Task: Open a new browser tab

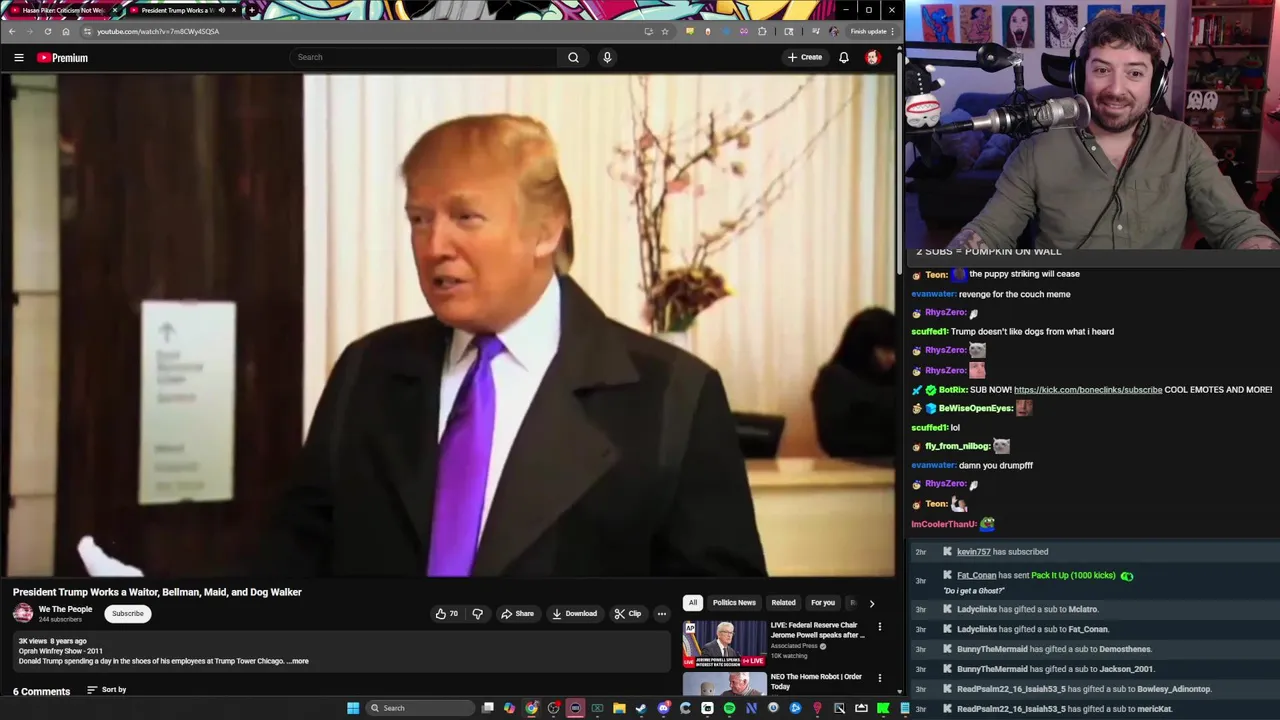Action: pos(251,10)
